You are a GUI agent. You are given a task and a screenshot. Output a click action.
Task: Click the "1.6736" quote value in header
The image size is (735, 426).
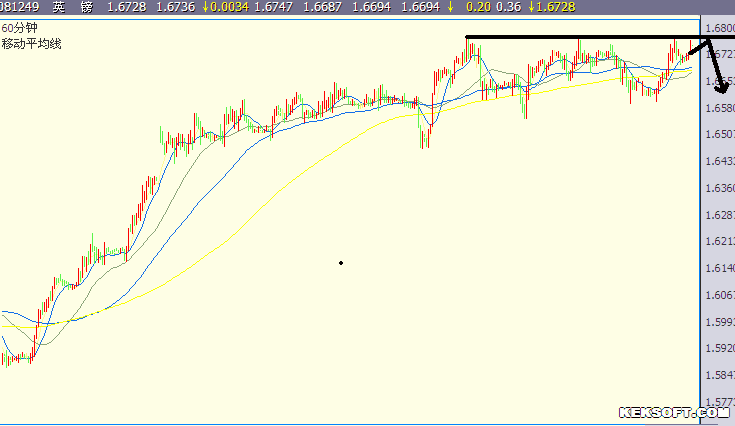click(175, 7)
